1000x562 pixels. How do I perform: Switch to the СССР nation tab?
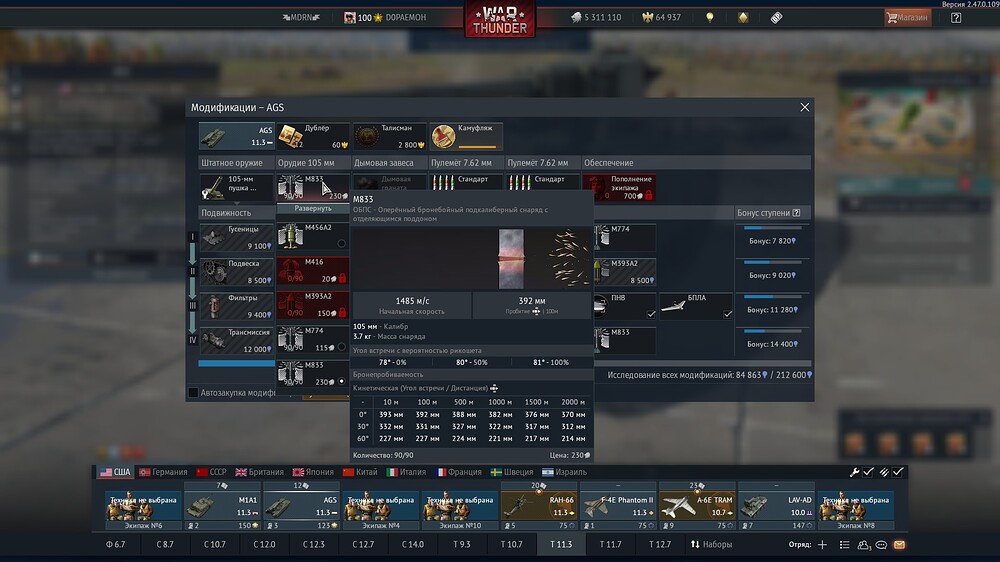point(211,472)
